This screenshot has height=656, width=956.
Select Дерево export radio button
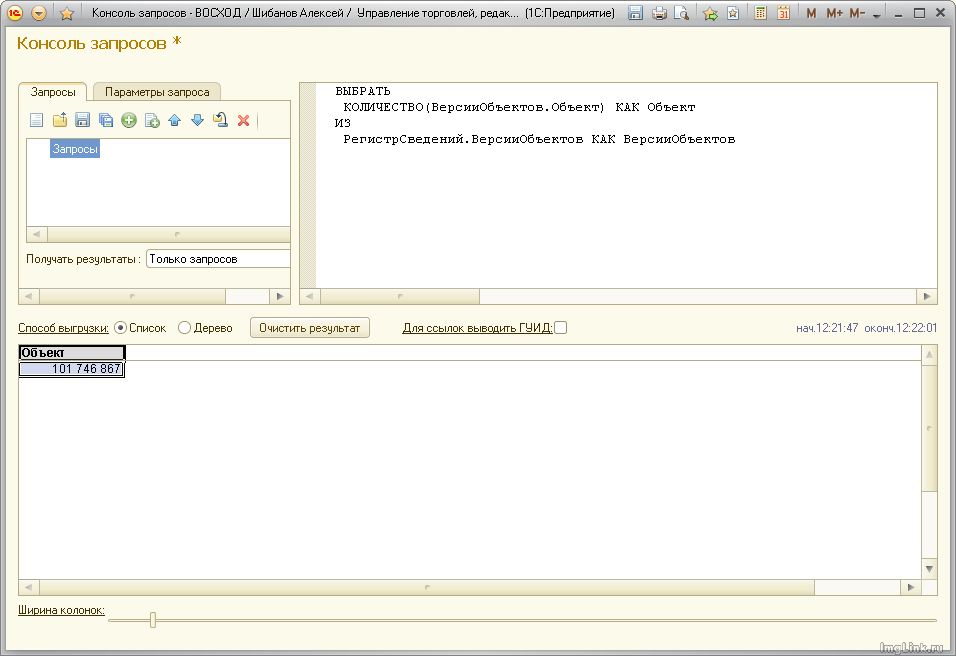point(184,328)
